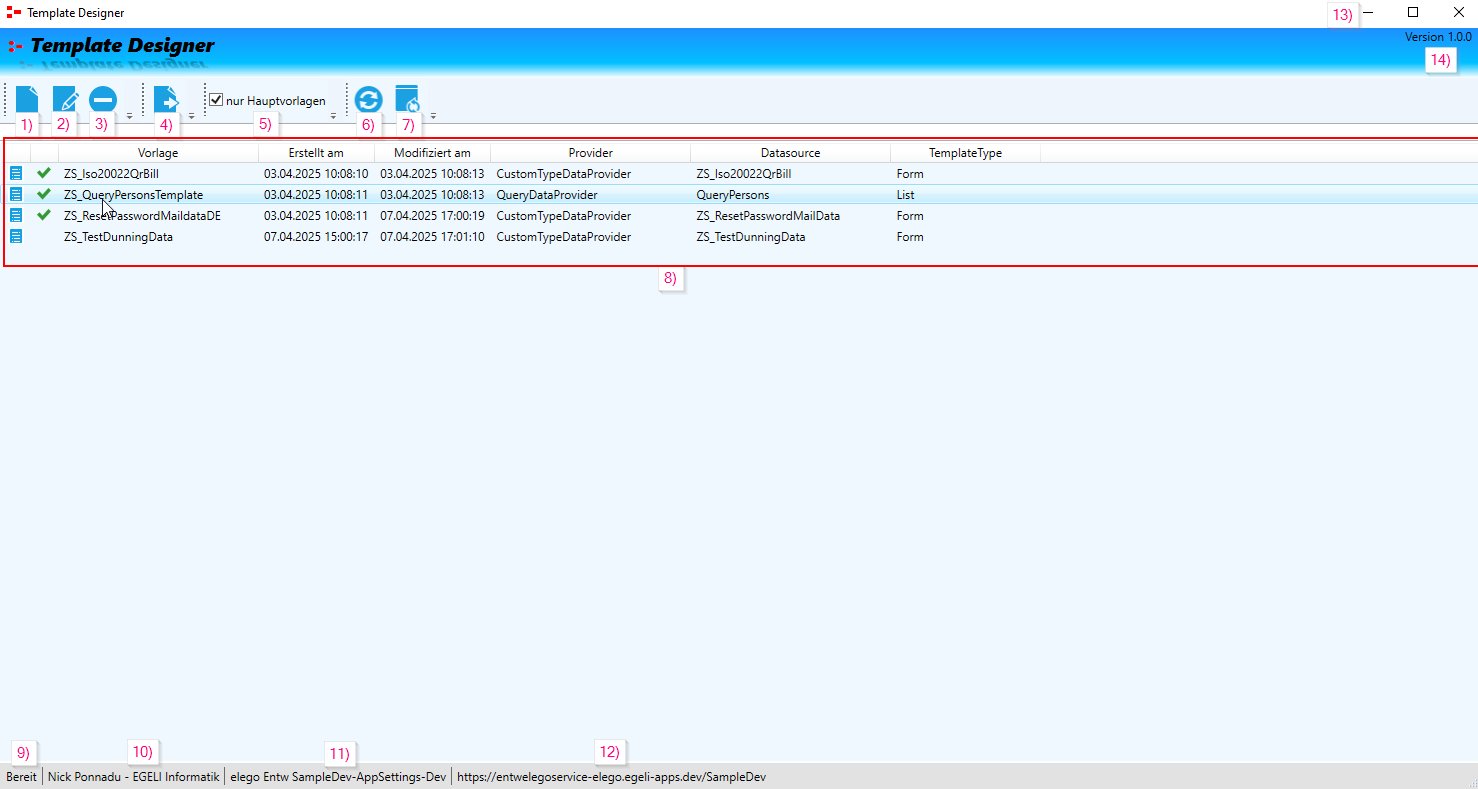
Task: Click the green checkmark in the ZS_Iso20022QrBill row
Action: [44, 173]
